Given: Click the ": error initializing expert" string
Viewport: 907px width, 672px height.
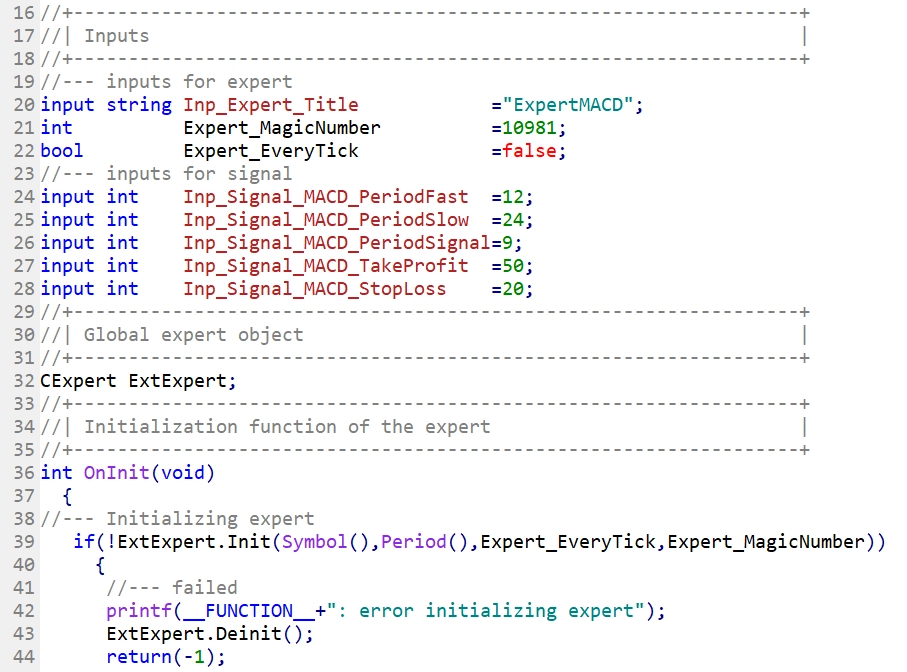Looking at the screenshot, I should click(x=485, y=611).
